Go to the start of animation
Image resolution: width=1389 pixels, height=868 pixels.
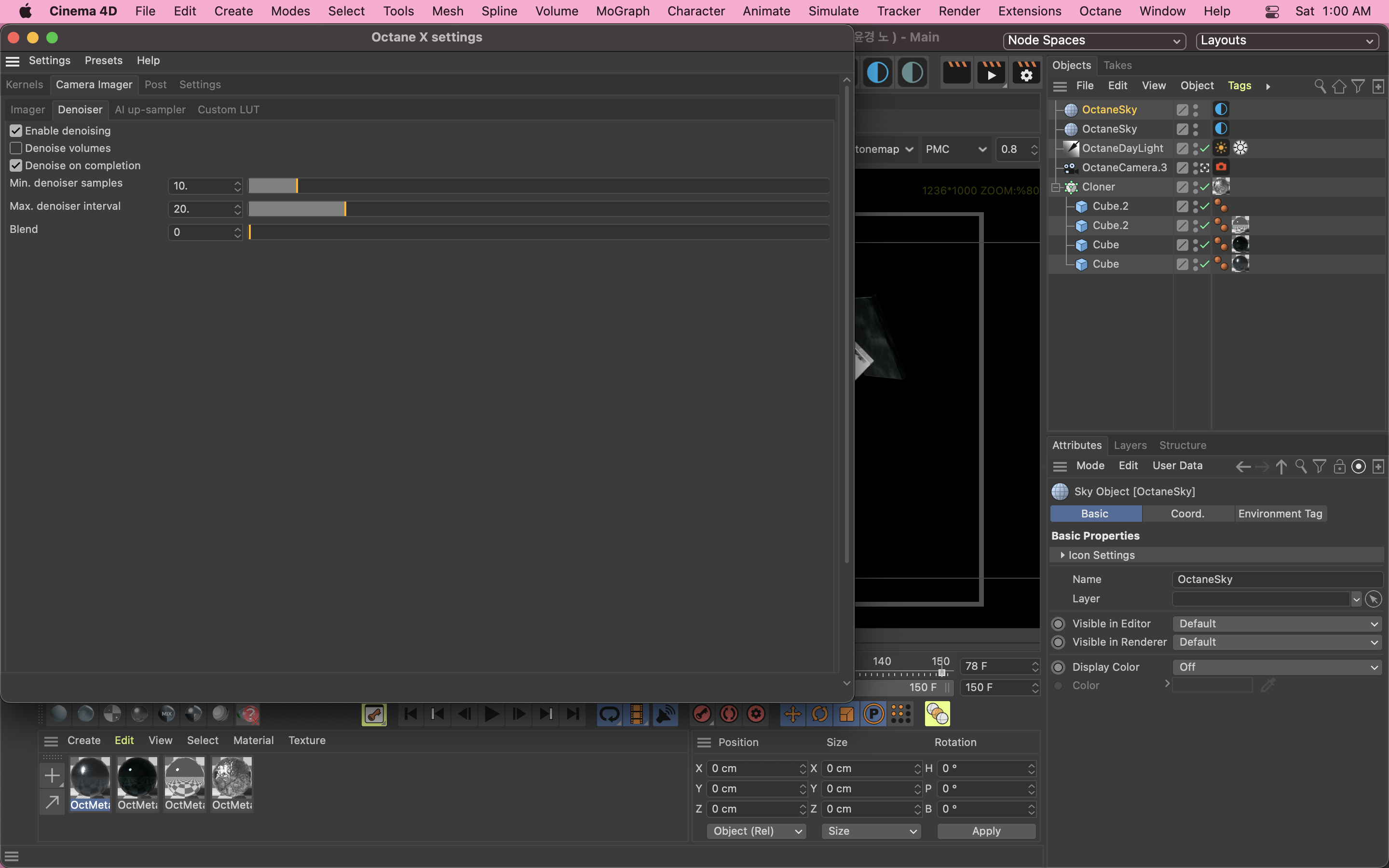[410, 714]
